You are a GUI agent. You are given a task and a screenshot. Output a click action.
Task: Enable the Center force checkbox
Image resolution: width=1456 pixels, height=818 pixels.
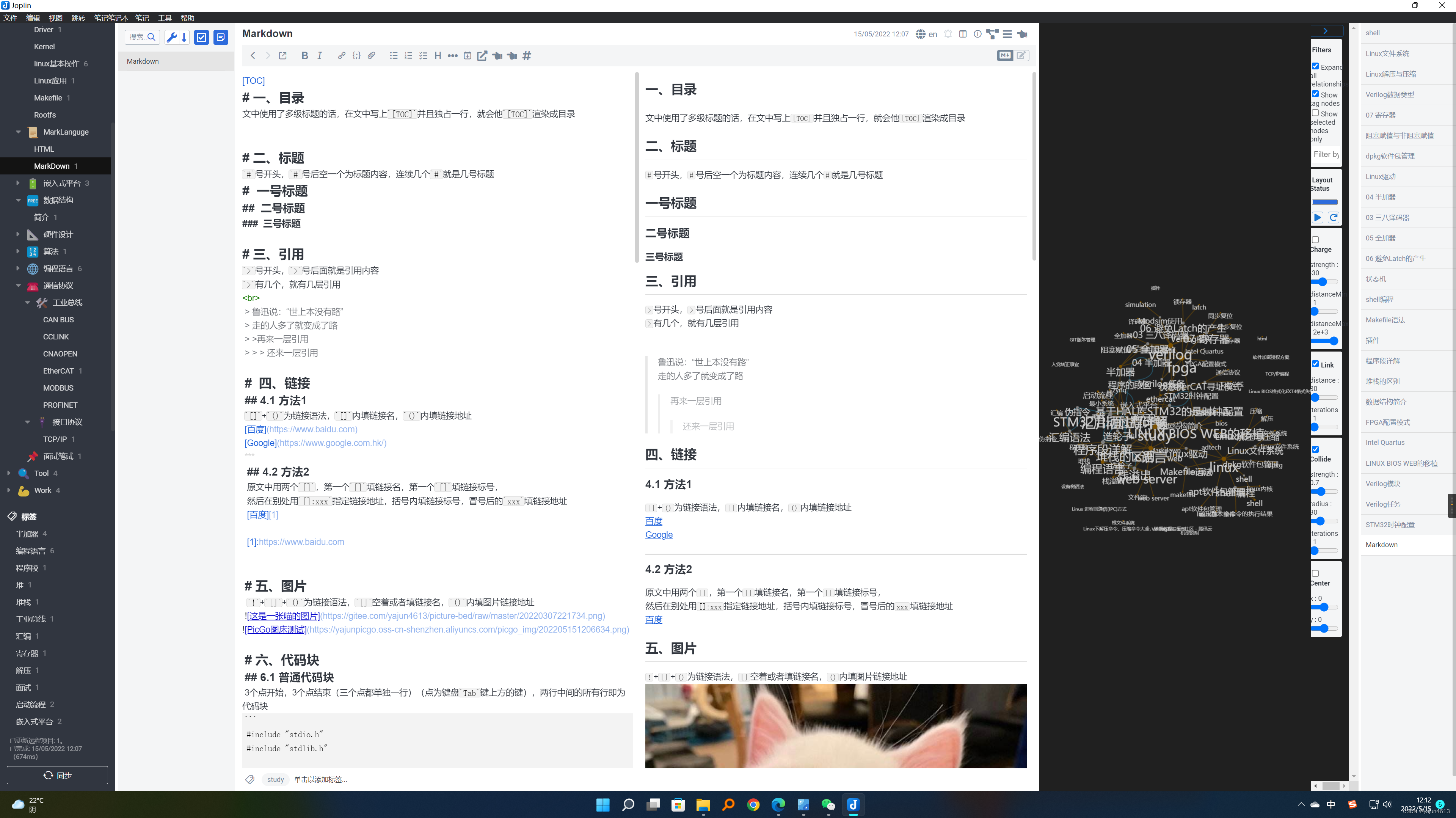[1315, 573]
